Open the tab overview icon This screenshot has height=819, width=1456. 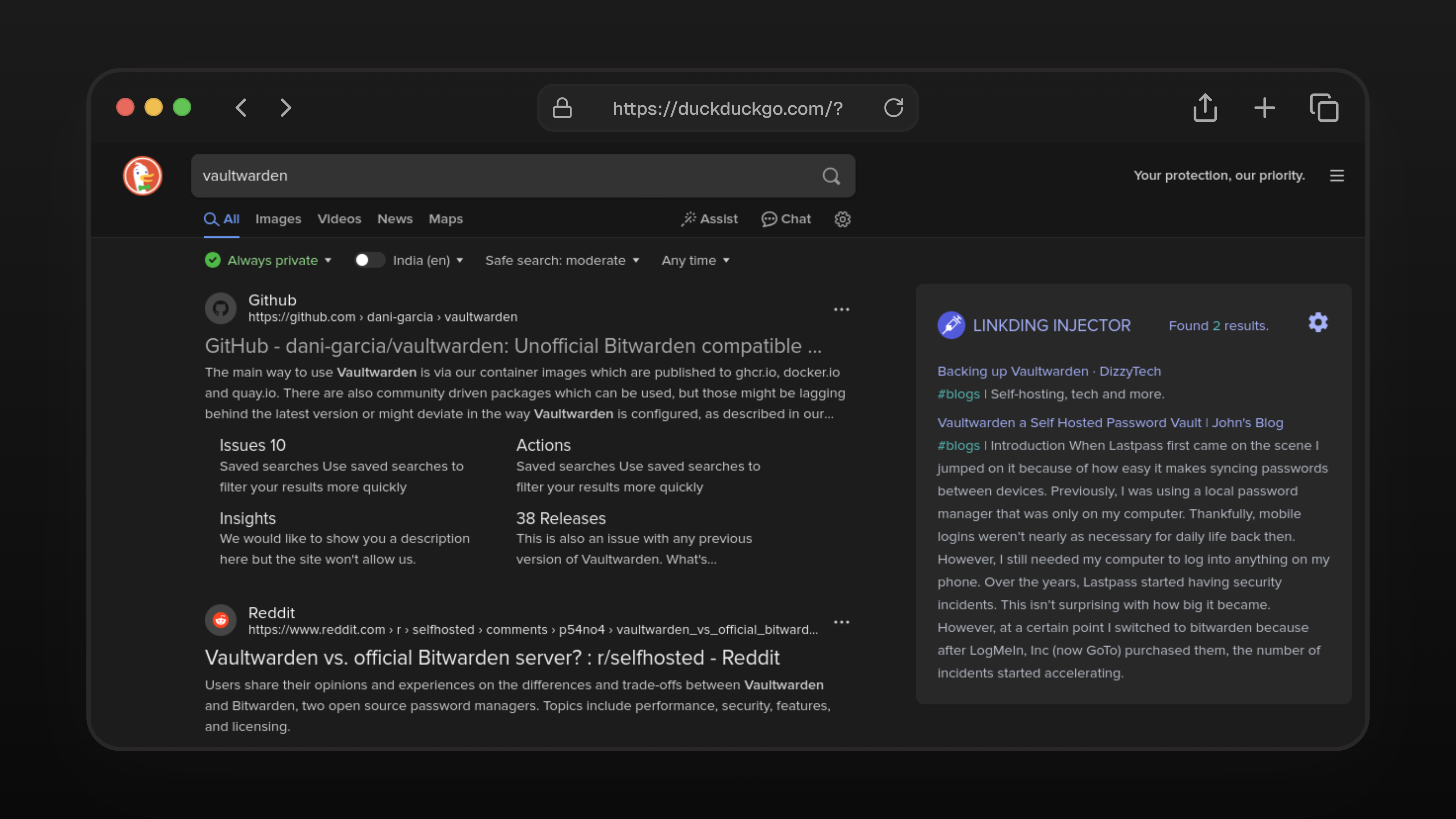coord(1324,108)
